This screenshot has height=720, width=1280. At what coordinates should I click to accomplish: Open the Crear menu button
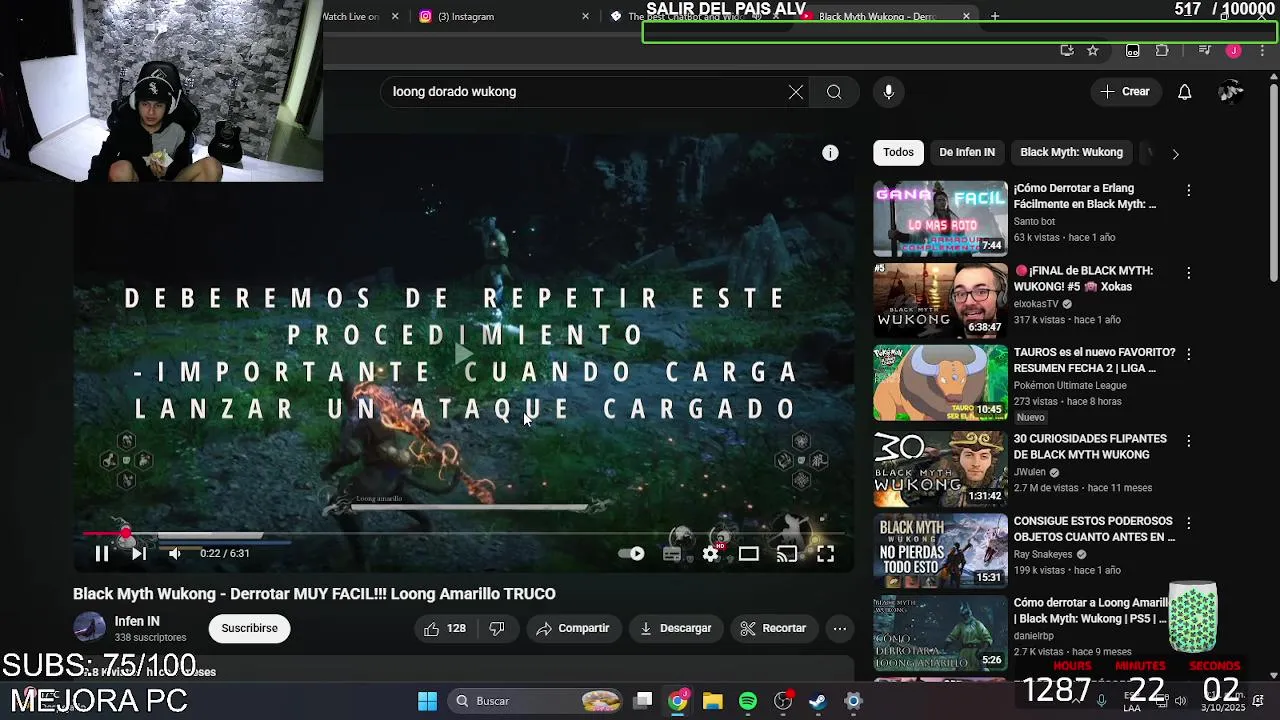1126,92
